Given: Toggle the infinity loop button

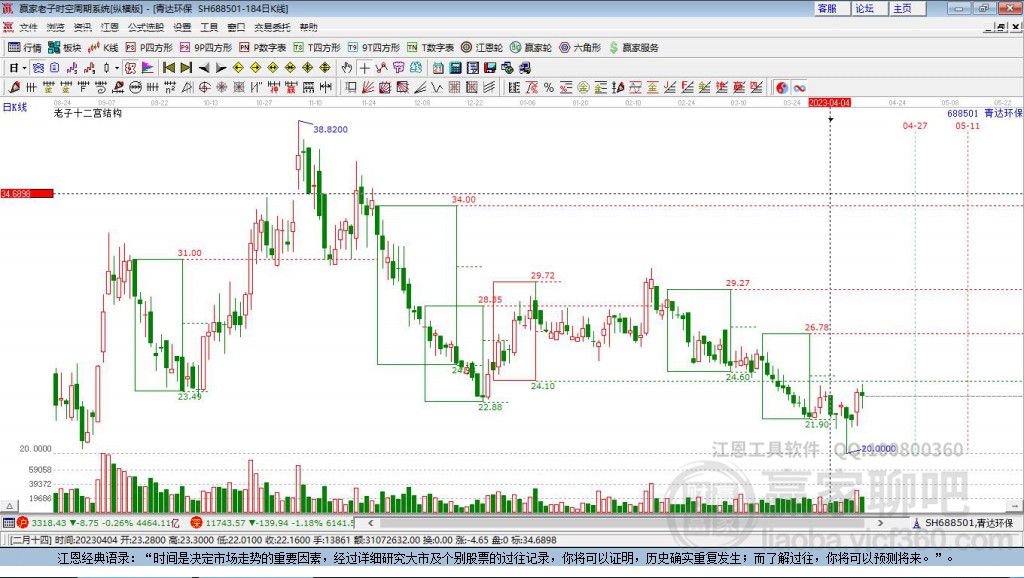Looking at the screenshot, I should 799,87.
